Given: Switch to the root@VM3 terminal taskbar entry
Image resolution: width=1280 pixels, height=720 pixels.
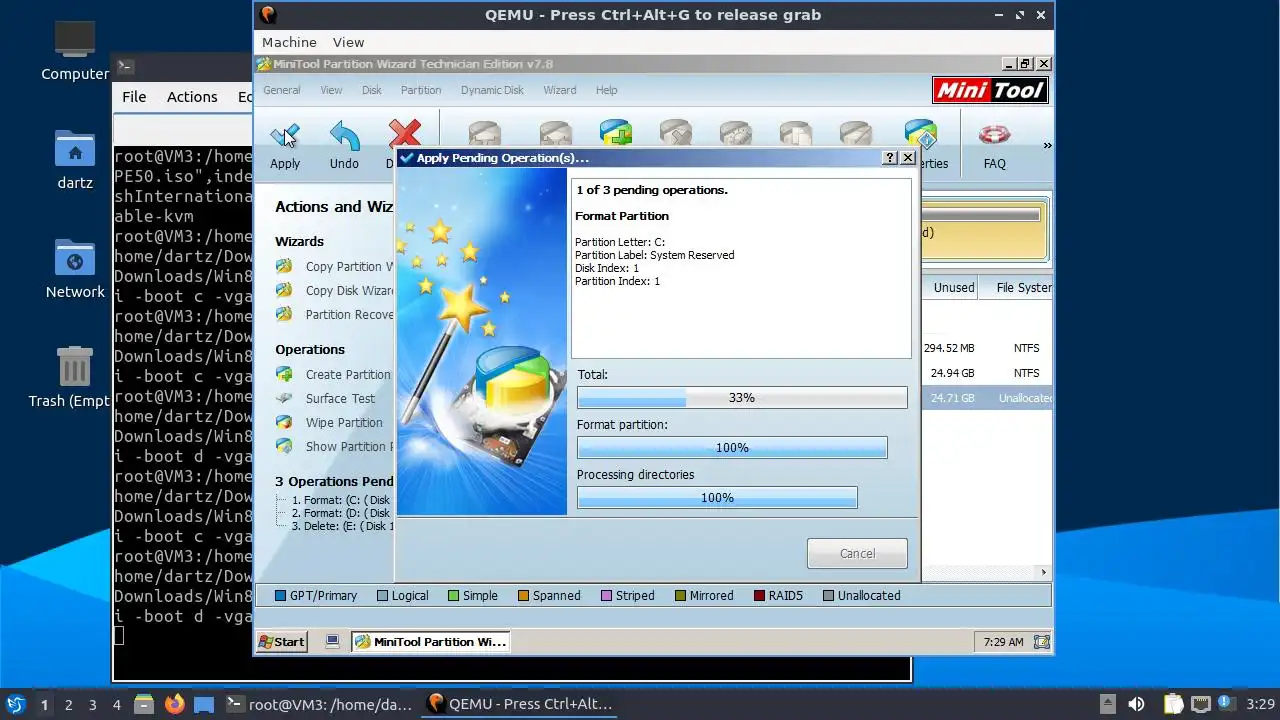Looking at the screenshot, I should click(319, 704).
